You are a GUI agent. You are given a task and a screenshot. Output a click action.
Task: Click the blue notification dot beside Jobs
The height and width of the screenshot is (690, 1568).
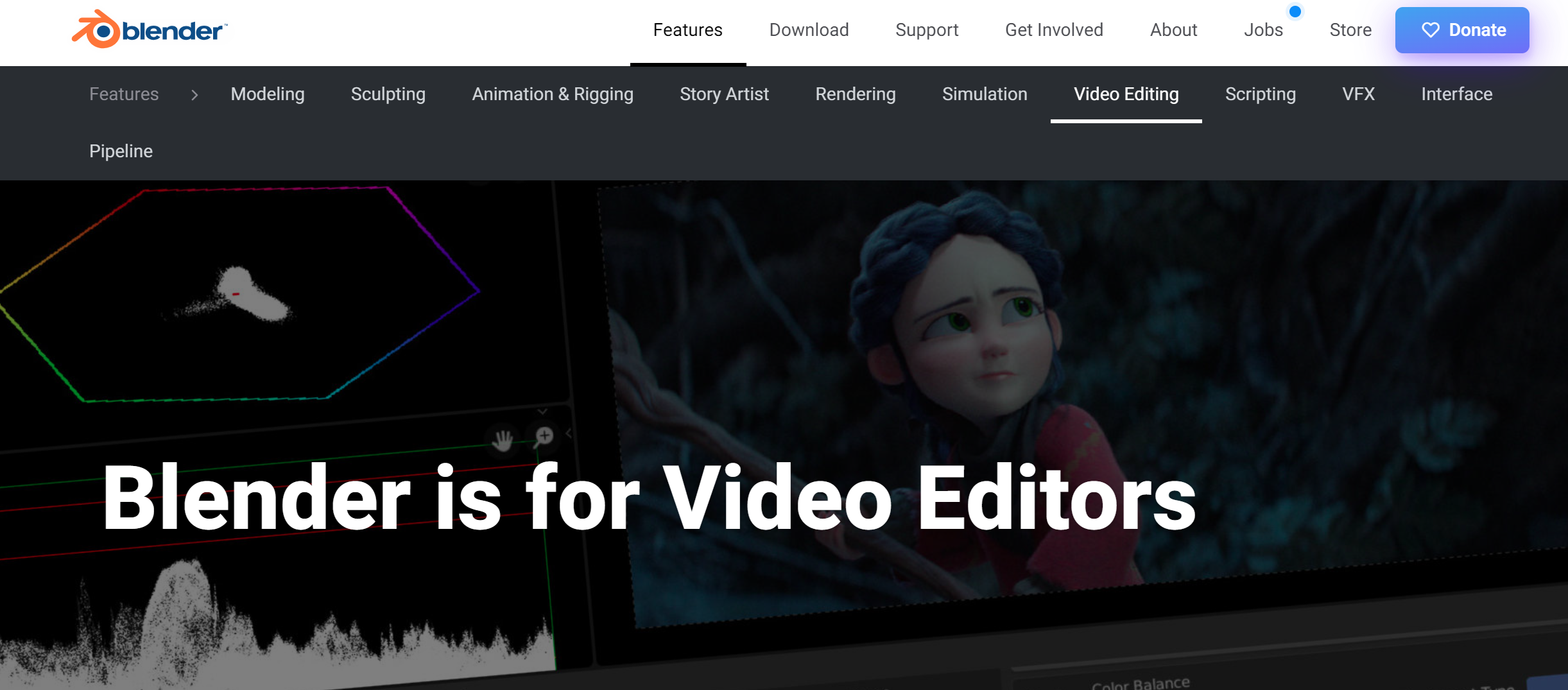(x=1295, y=12)
